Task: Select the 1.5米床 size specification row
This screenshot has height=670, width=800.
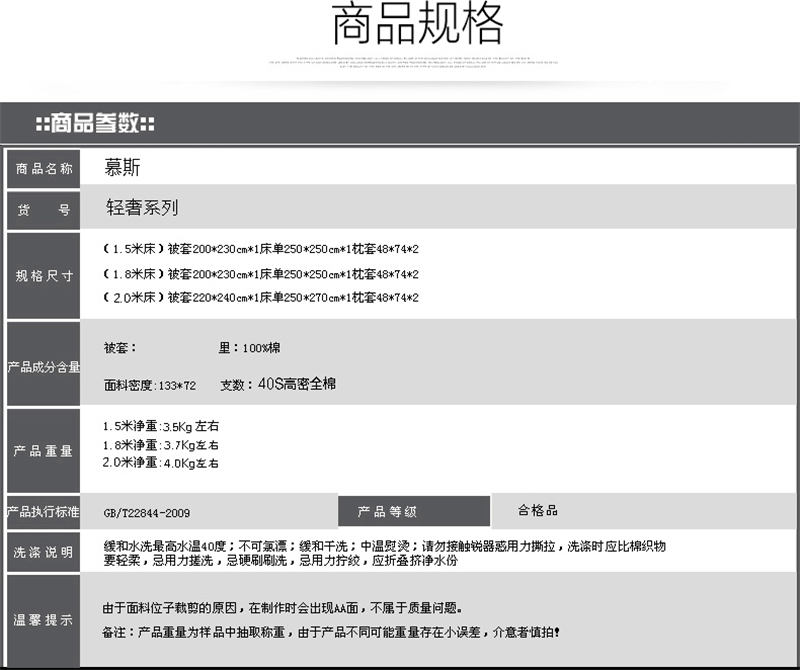Action: point(261,247)
